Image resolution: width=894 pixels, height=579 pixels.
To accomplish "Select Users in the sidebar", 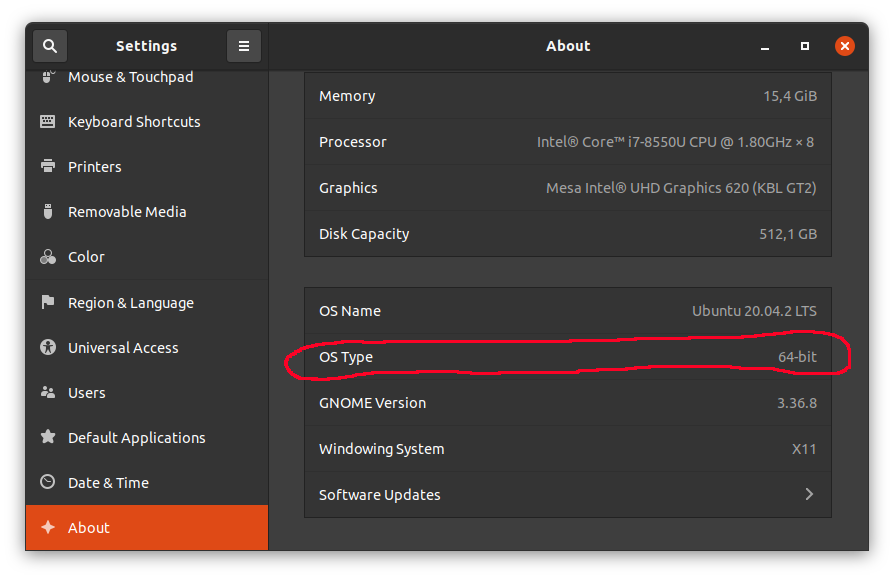I will (x=147, y=393).
